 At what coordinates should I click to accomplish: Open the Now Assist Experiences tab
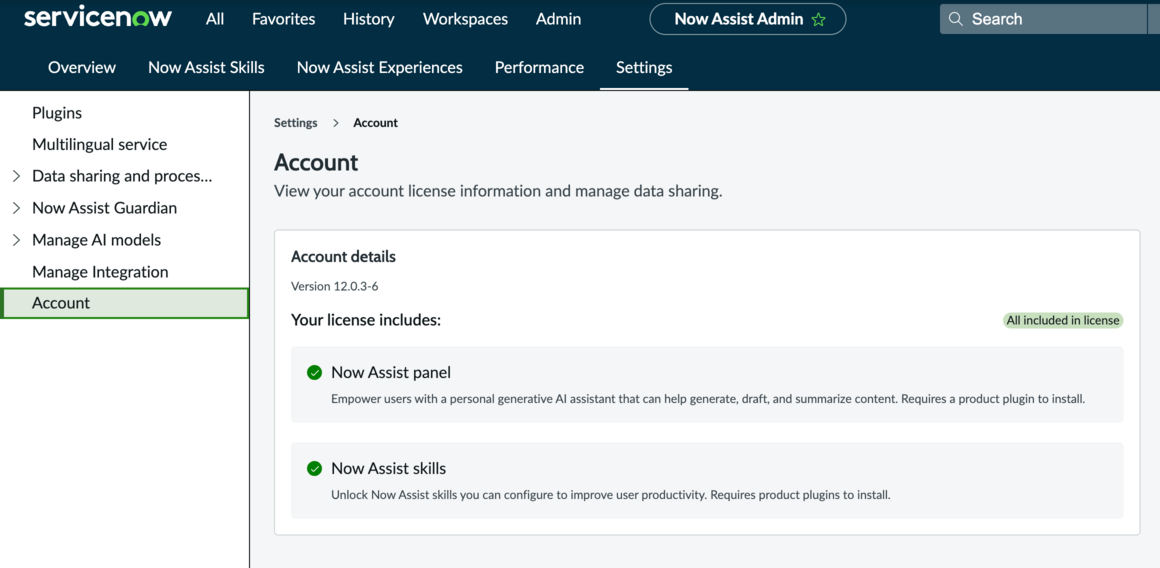click(x=380, y=67)
